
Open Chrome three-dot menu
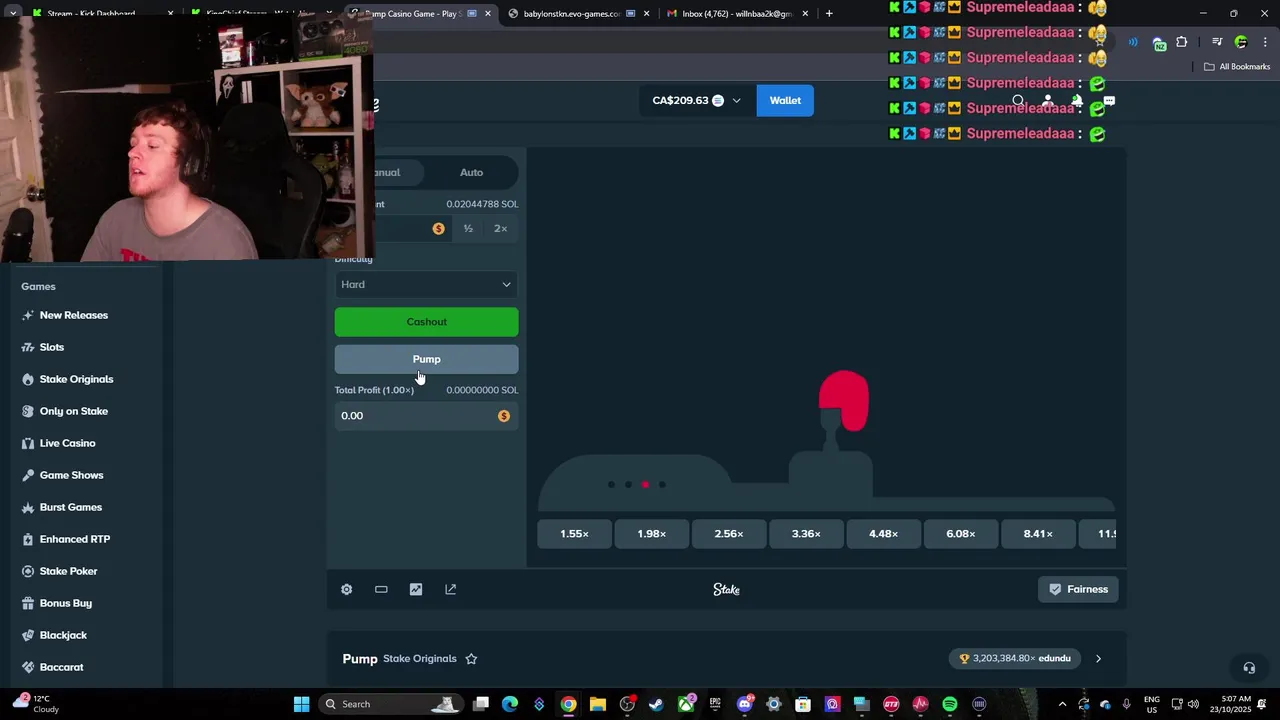(x=1264, y=42)
